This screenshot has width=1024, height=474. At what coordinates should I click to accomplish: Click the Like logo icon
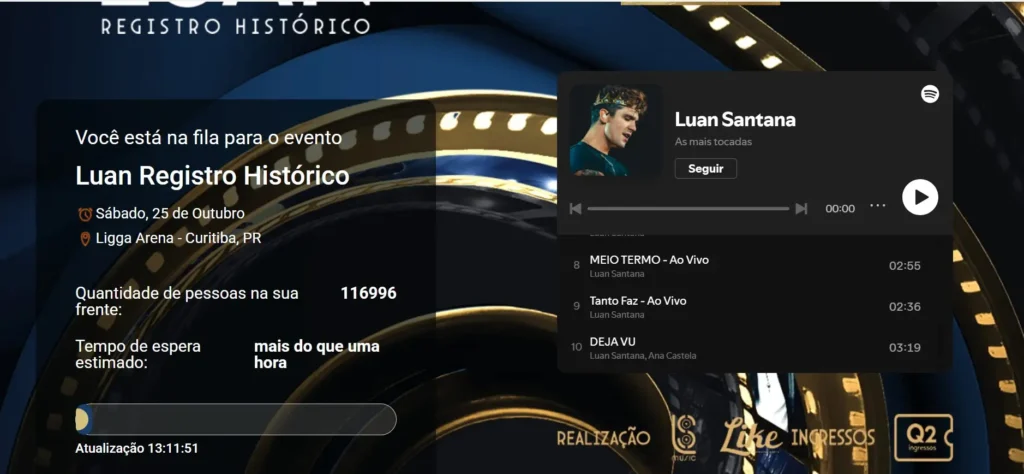pyautogui.click(x=752, y=436)
